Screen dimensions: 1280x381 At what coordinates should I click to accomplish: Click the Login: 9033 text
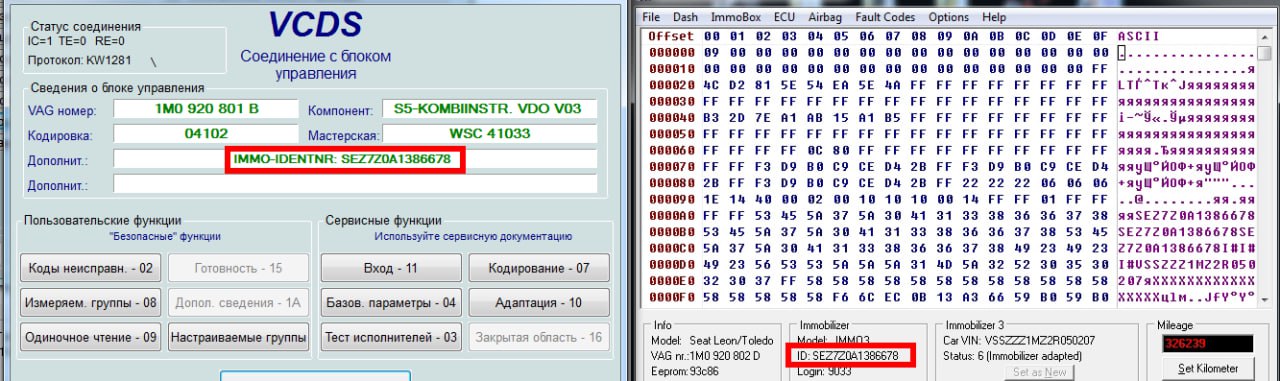click(823, 371)
